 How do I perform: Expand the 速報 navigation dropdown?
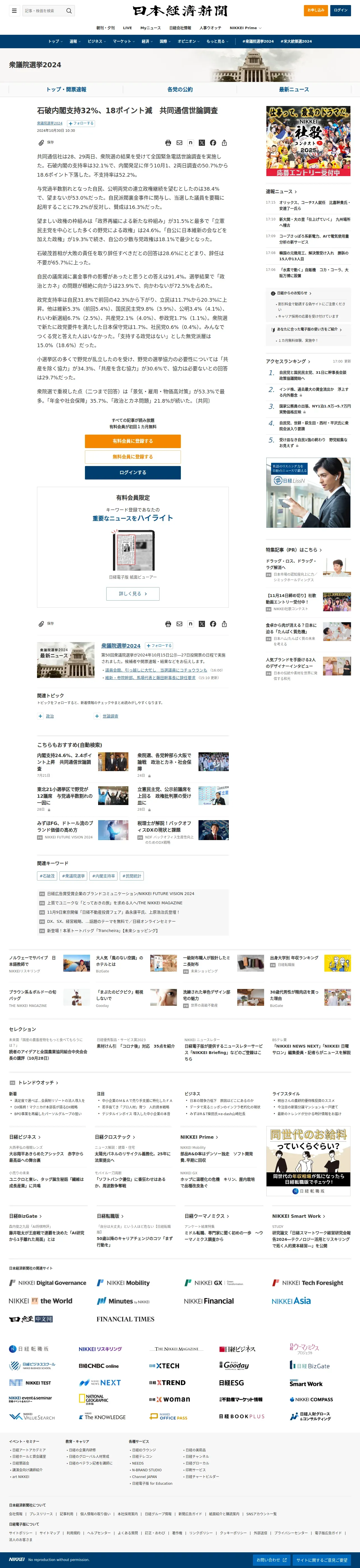click(x=74, y=41)
